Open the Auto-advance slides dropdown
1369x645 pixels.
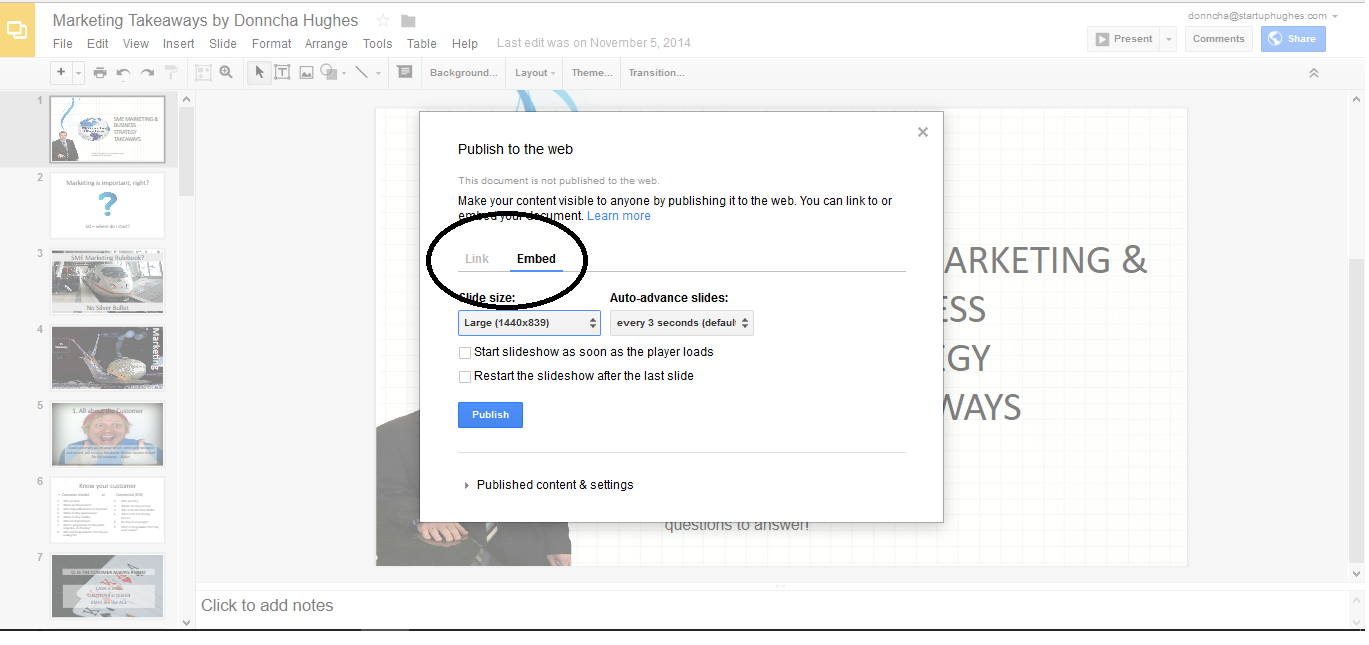pyautogui.click(x=682, y=323)
